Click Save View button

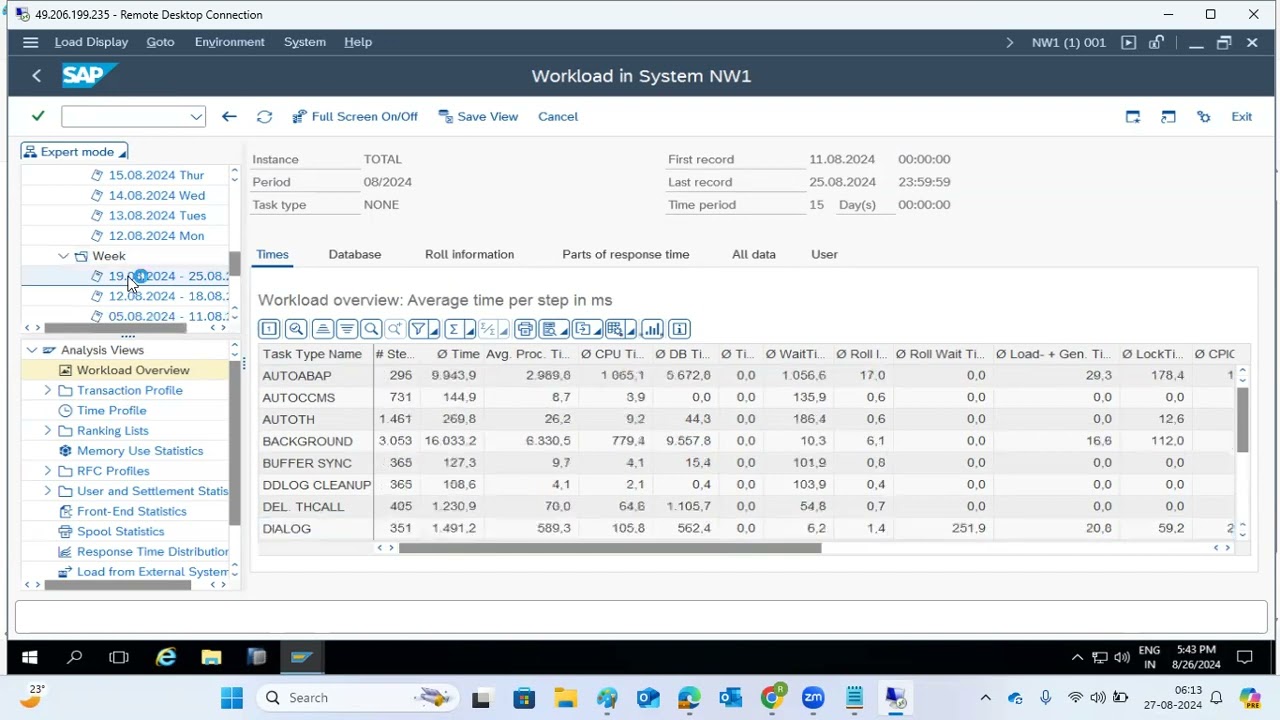(478, 117)
